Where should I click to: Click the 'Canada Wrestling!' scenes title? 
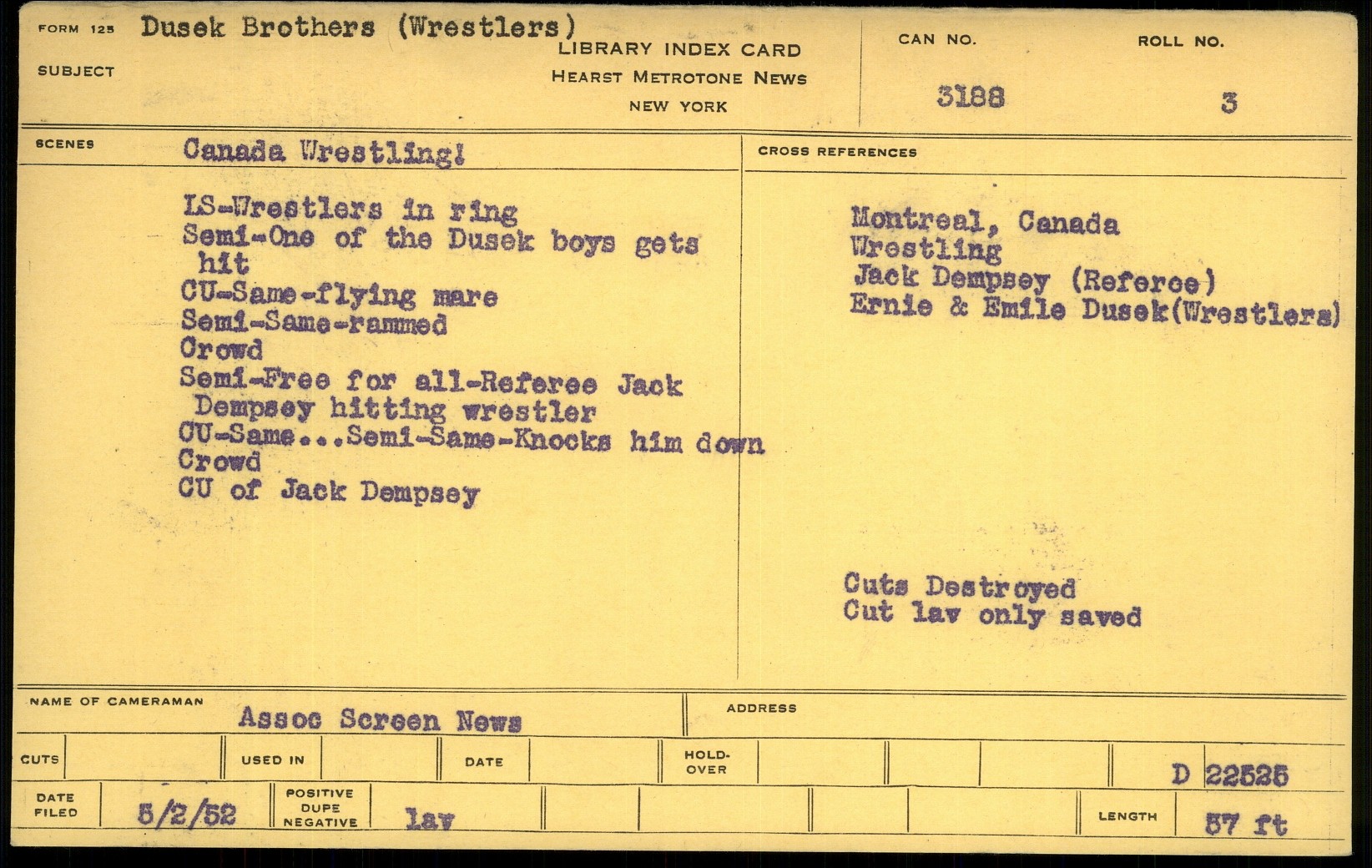tap(323, 152)
